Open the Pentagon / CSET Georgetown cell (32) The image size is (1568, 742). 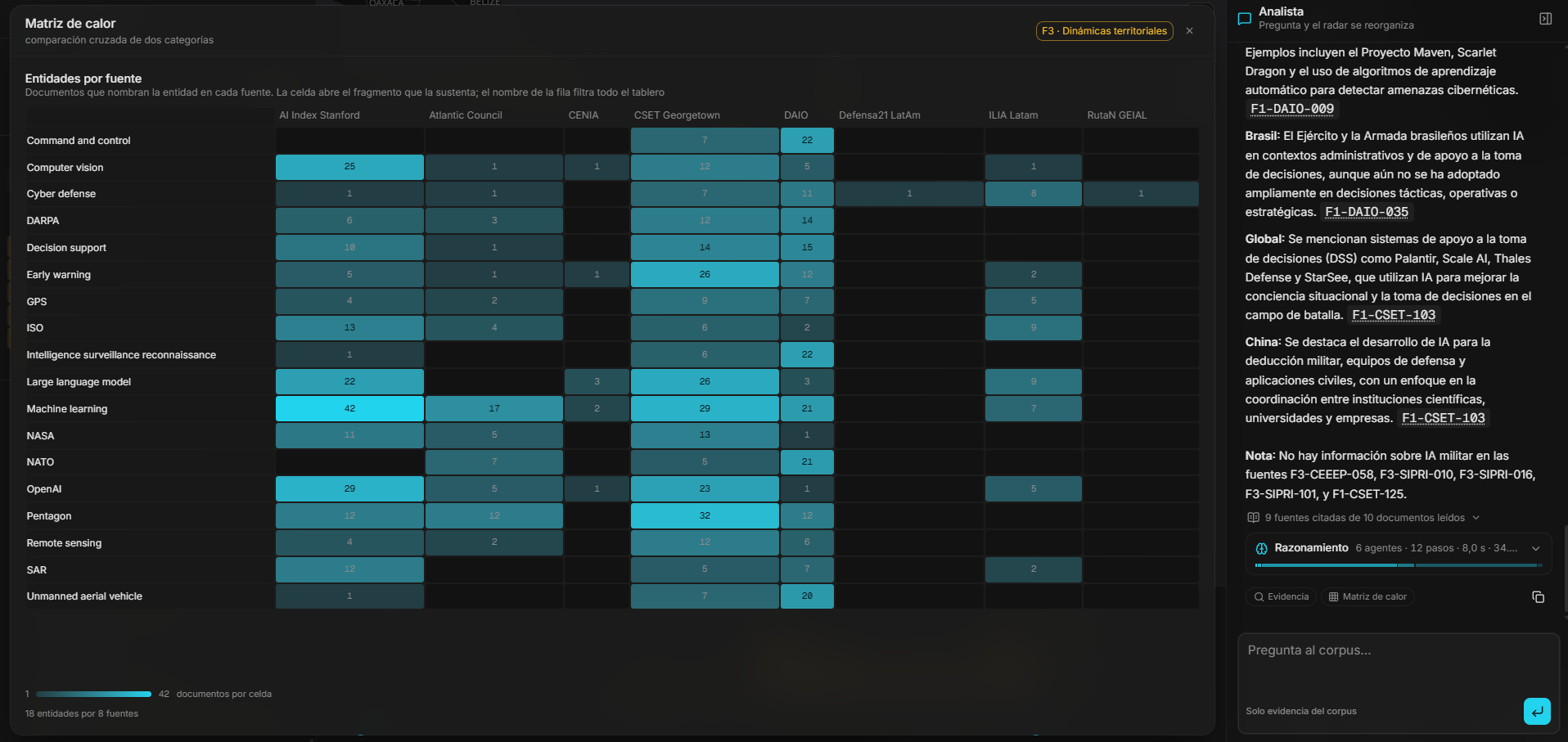pyautogui.click(x=705, y=515)
